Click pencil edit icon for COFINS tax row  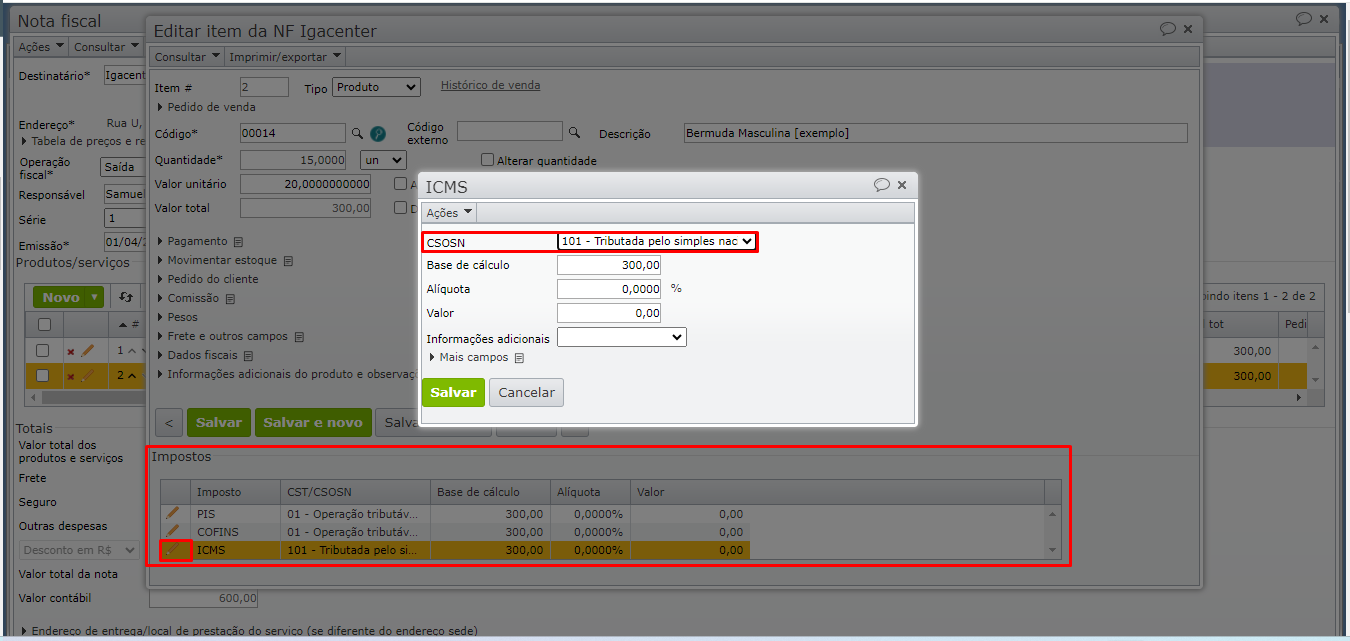click(173, 531)
